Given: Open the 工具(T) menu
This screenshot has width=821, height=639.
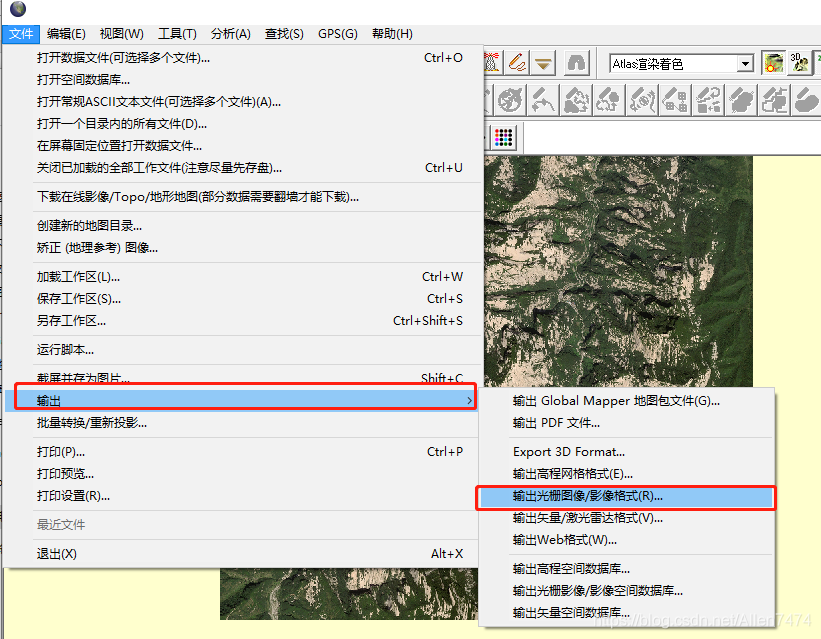Looking at the screenshot, I should [177, 34].
